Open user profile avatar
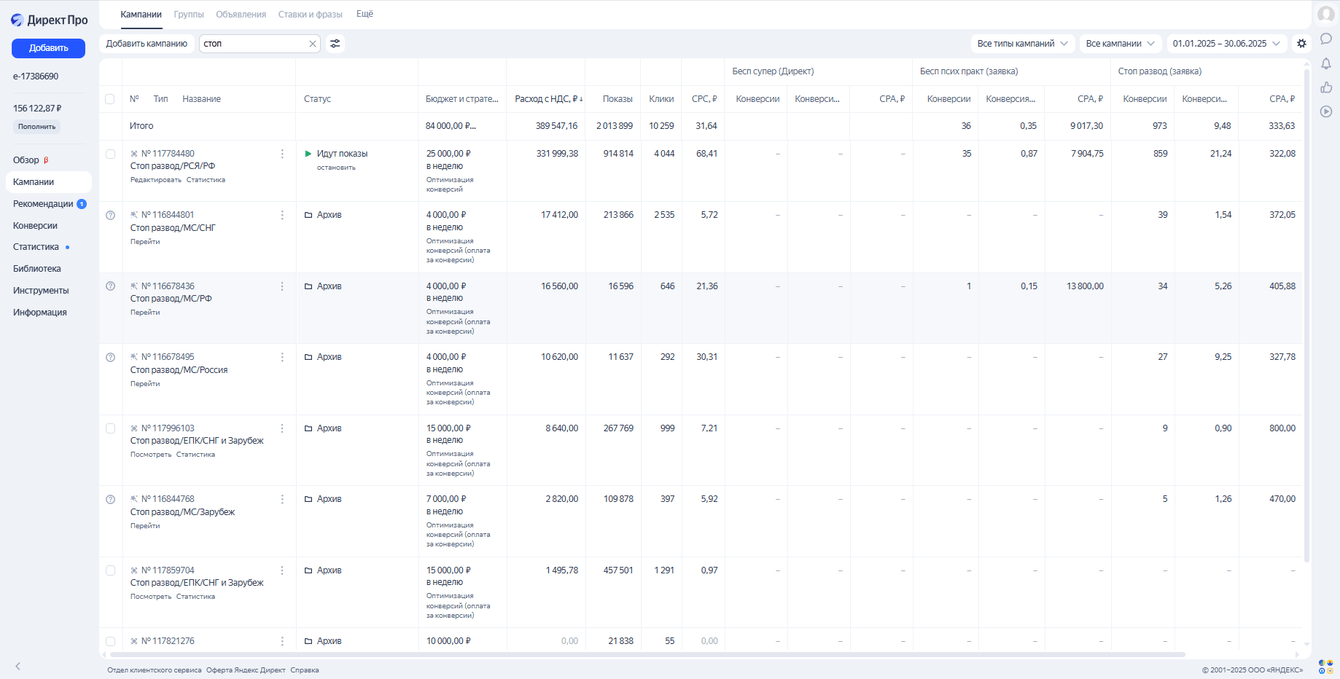This screenshot has height=679, width=1340. (1326, 14)
